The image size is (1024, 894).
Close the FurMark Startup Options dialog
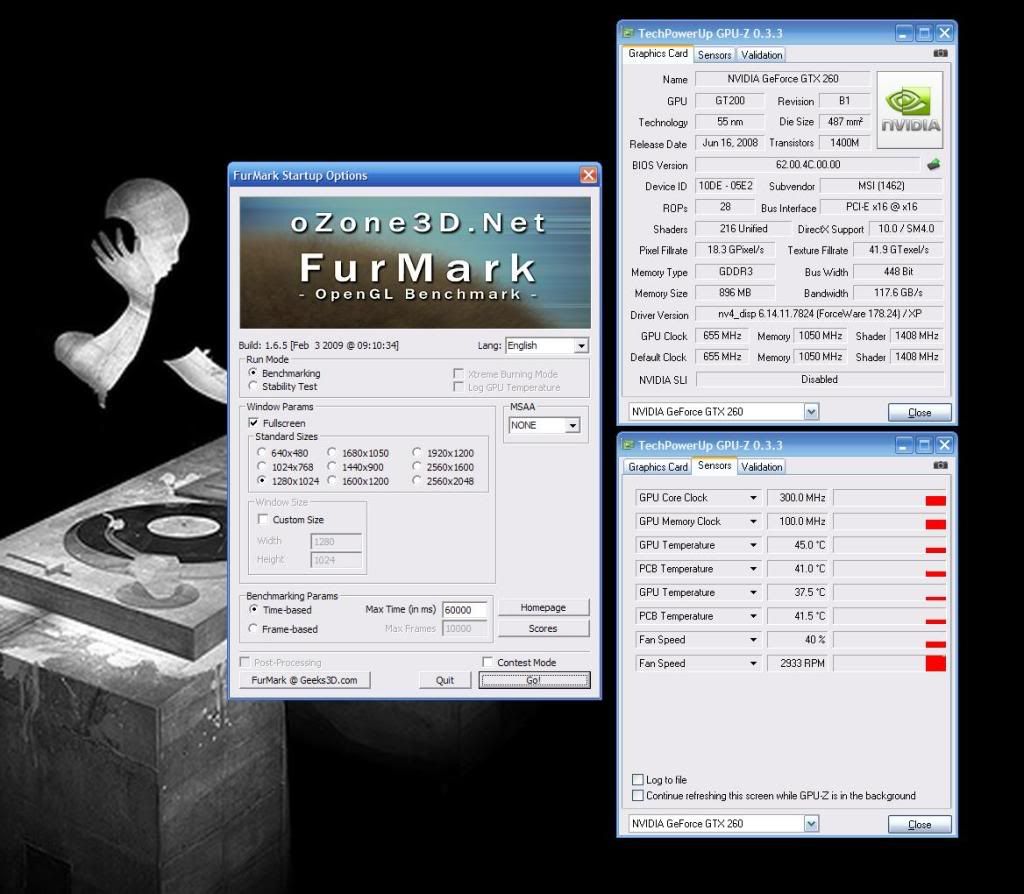588,175
